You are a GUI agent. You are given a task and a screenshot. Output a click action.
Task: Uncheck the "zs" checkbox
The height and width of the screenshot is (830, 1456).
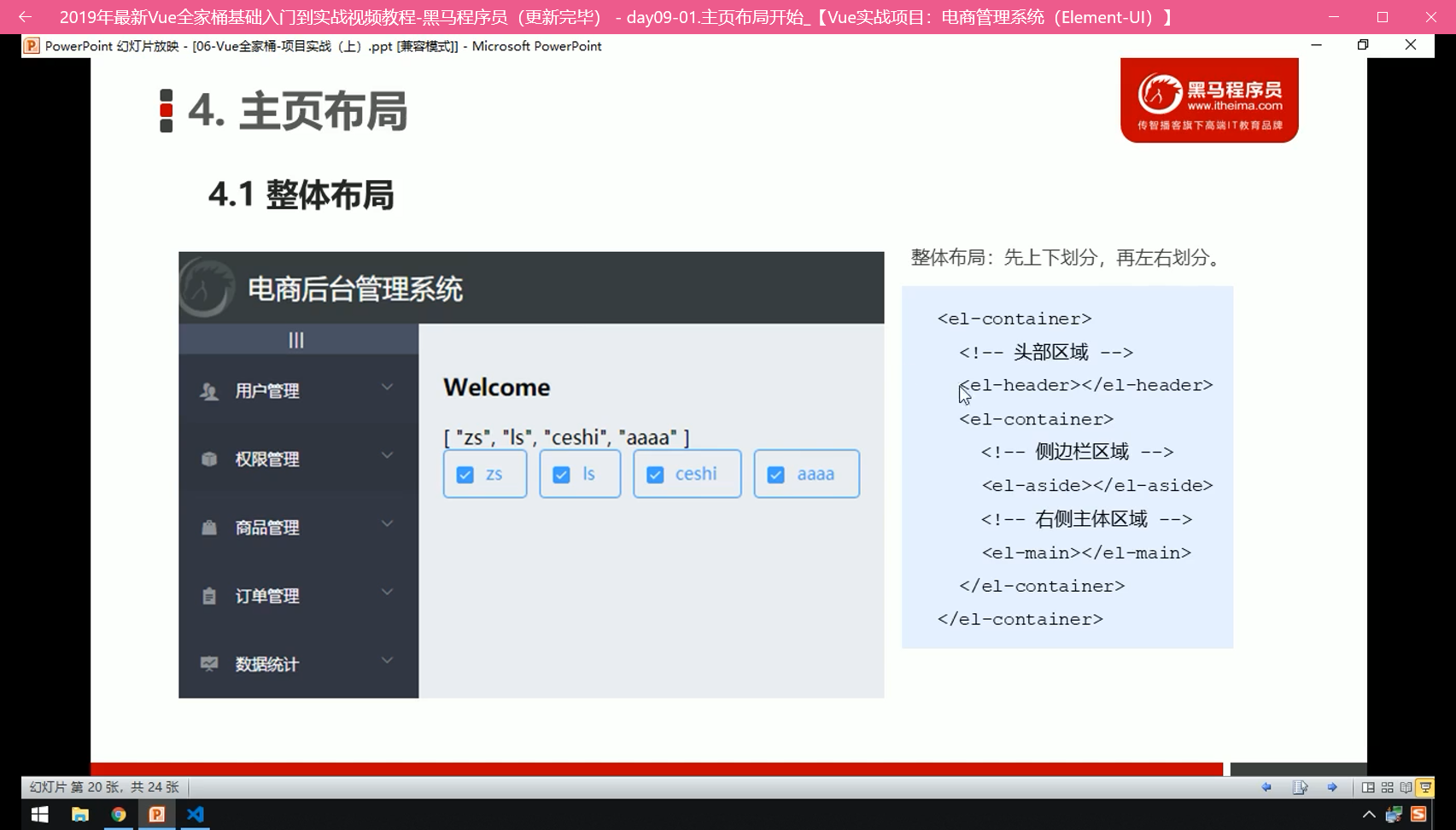(x=465, y=475)
